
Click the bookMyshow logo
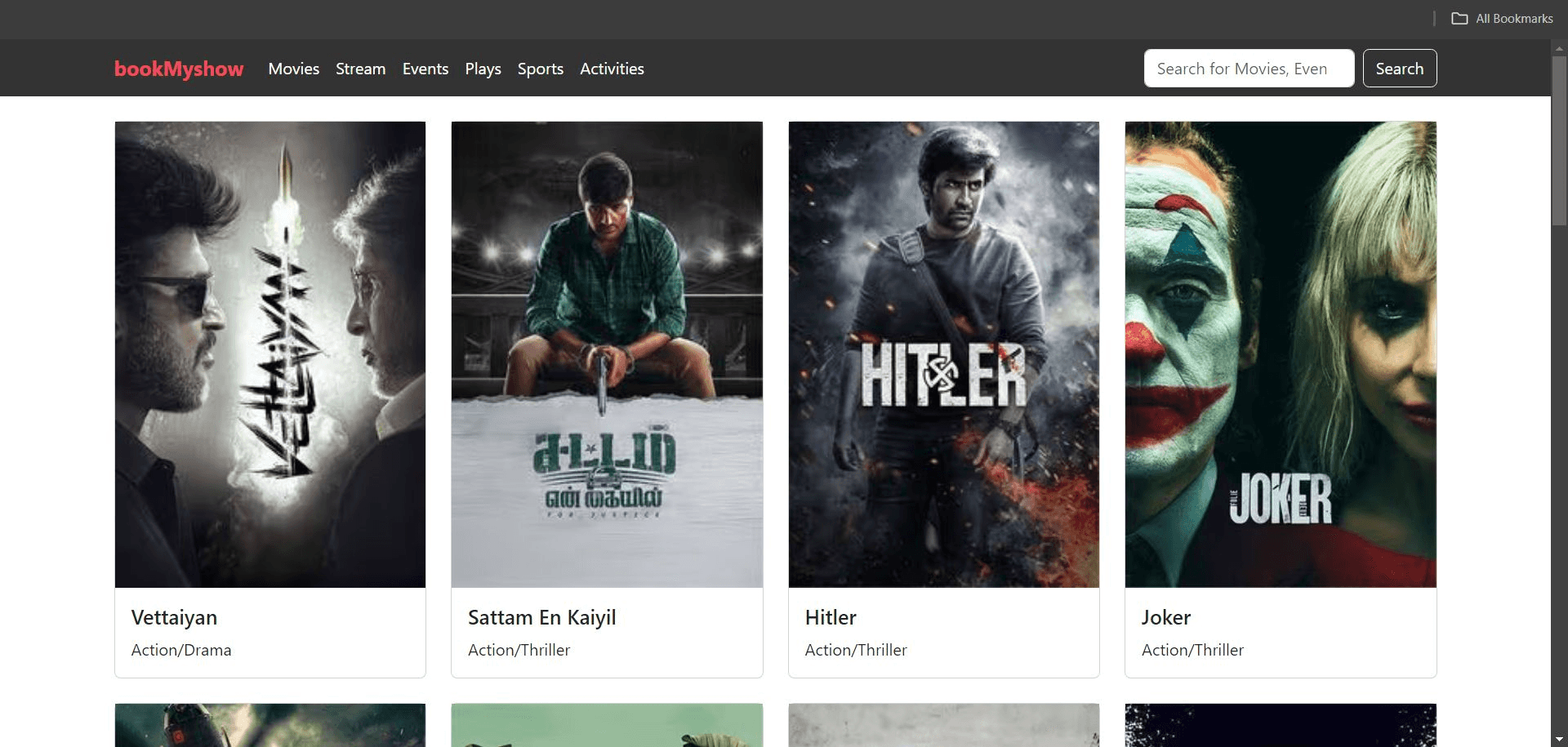pyautogui.click(x=179, y=69)
